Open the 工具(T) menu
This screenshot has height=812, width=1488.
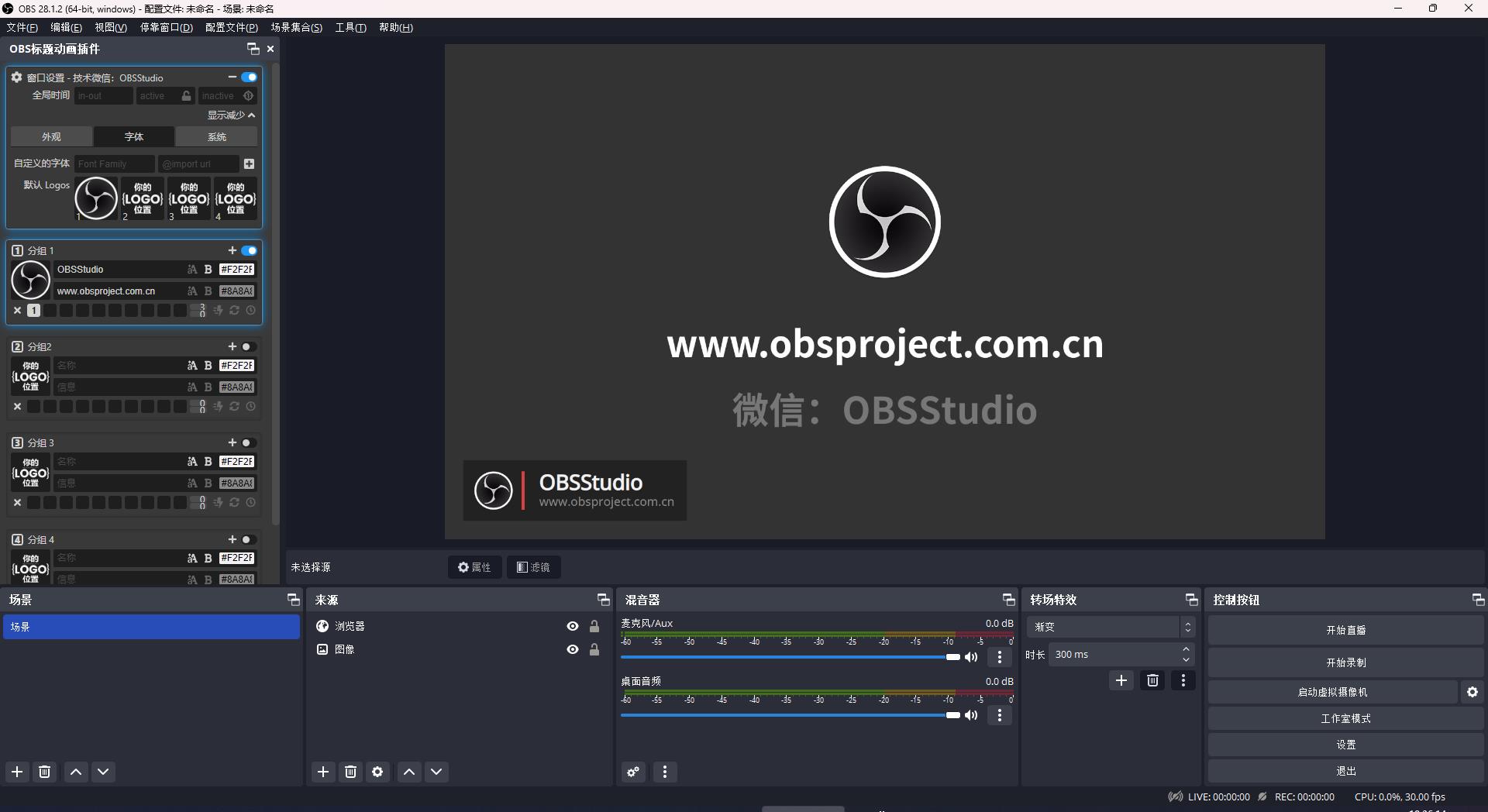(x=350, y=28)
